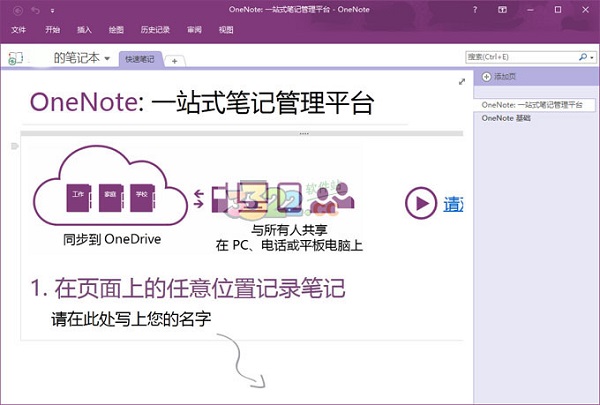Viewport: 600px width, 405px height.
Task: Click the purple play video button
Action: point(420,203)
